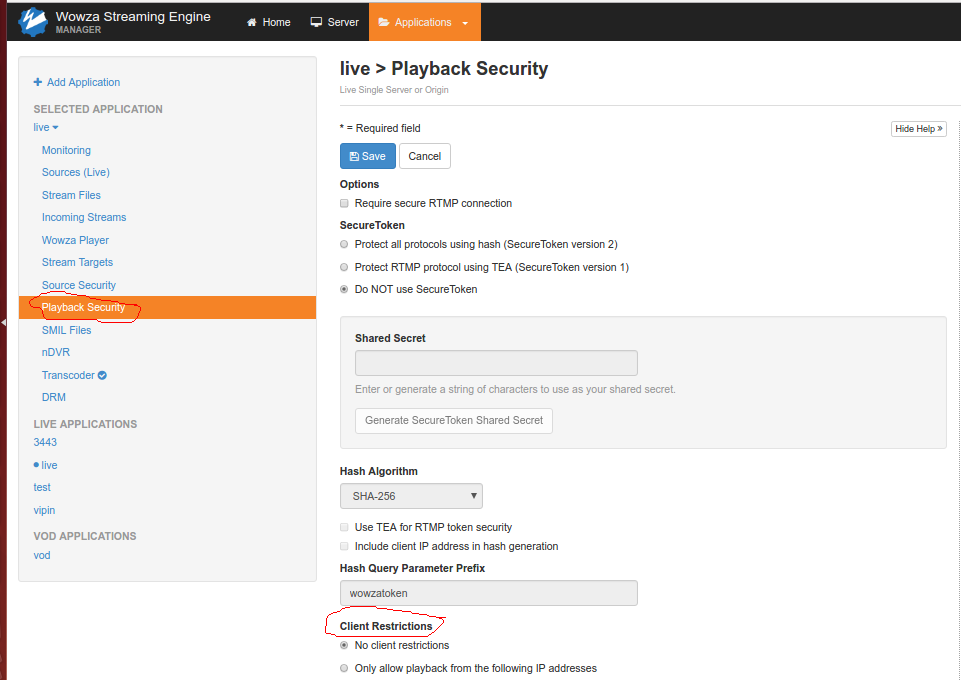Expand the Applications menu caret
The image size is (961, 680).
pyautogui.click(x=465, y=23)
